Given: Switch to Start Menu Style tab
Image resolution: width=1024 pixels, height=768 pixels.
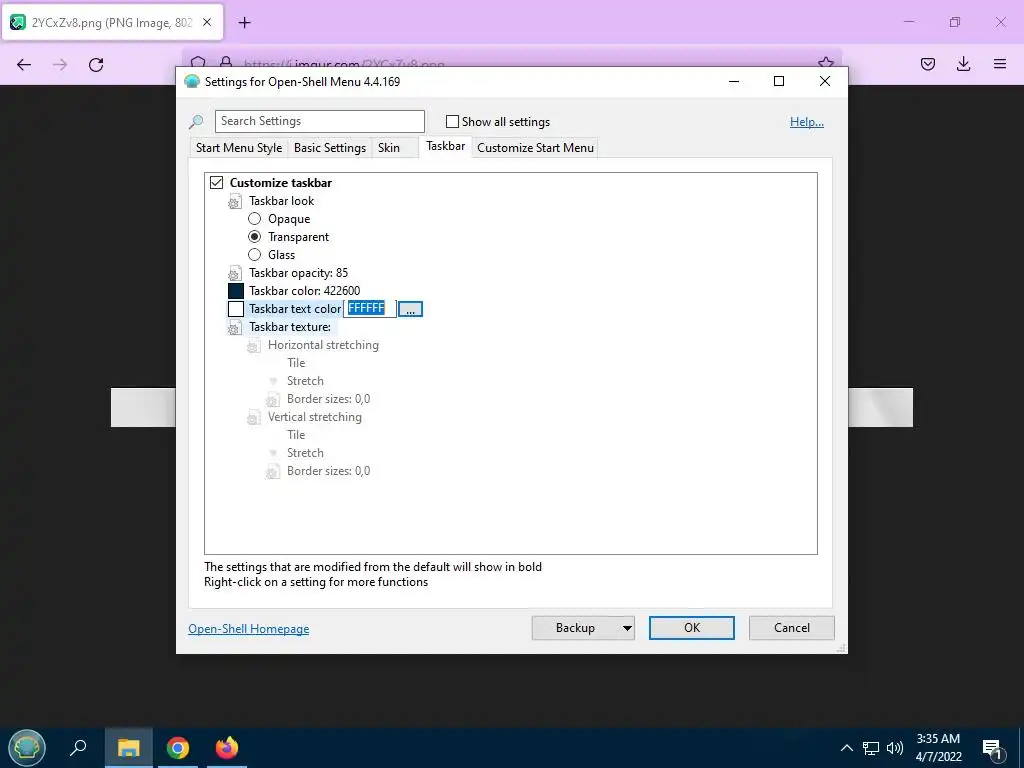Looking at the screenshot, I should click(239, 148).
